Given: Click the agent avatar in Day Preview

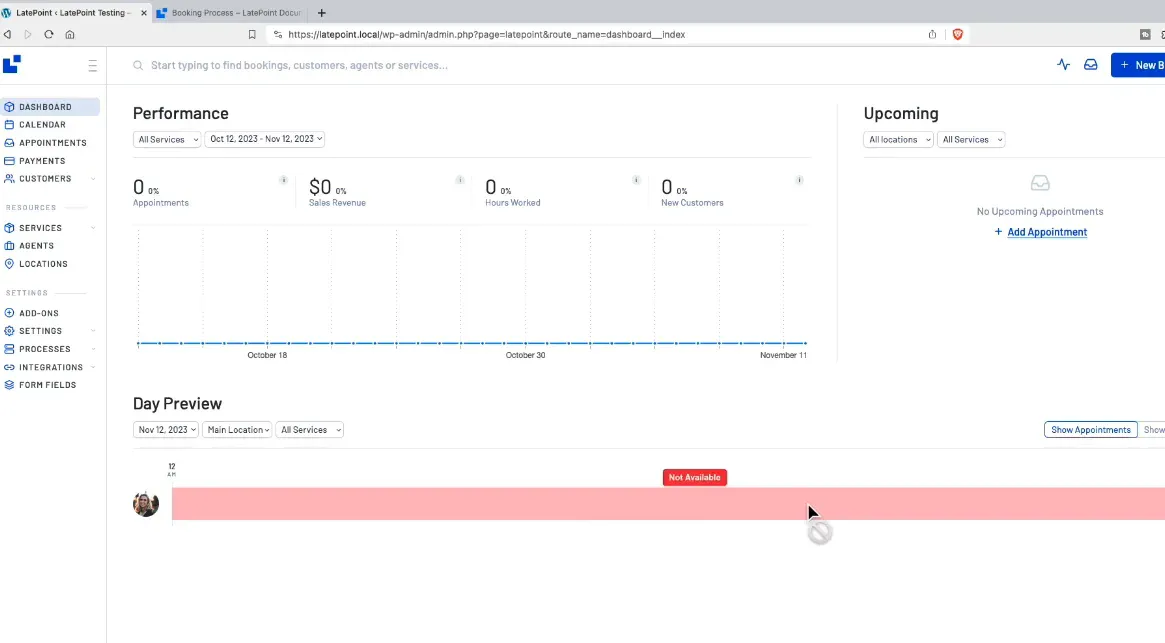Looking at the screenshot, I should [146, 504].
